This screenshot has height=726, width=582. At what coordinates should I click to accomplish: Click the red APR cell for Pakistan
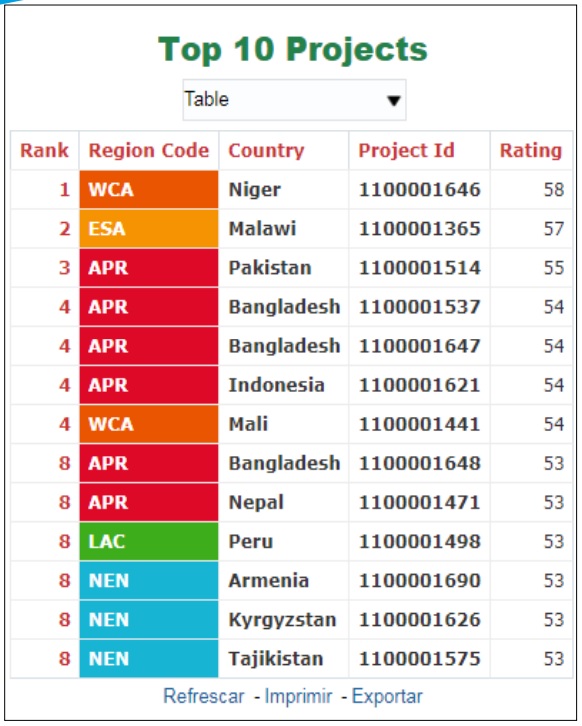click(149, 268)
